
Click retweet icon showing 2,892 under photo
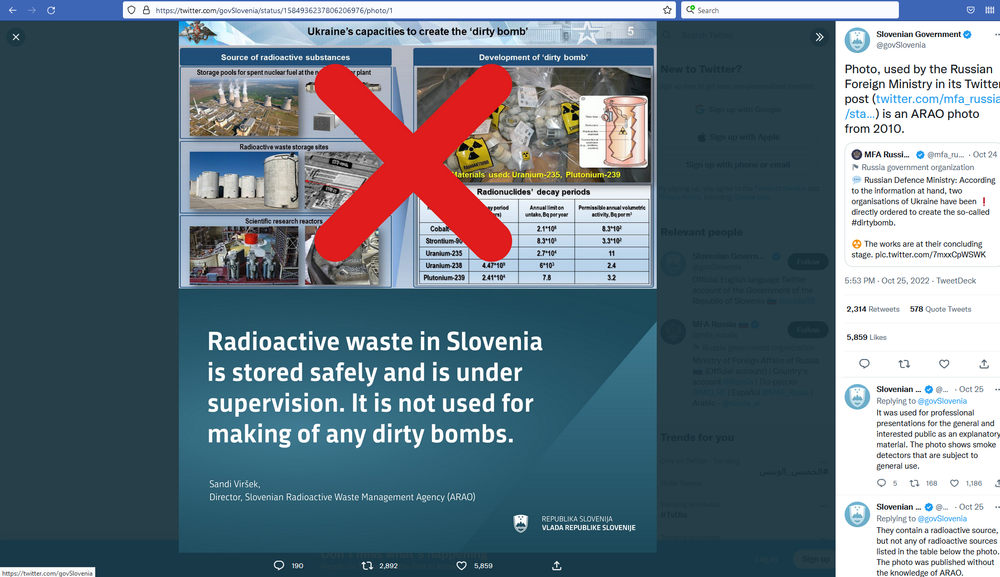click(x=367, y=566)
